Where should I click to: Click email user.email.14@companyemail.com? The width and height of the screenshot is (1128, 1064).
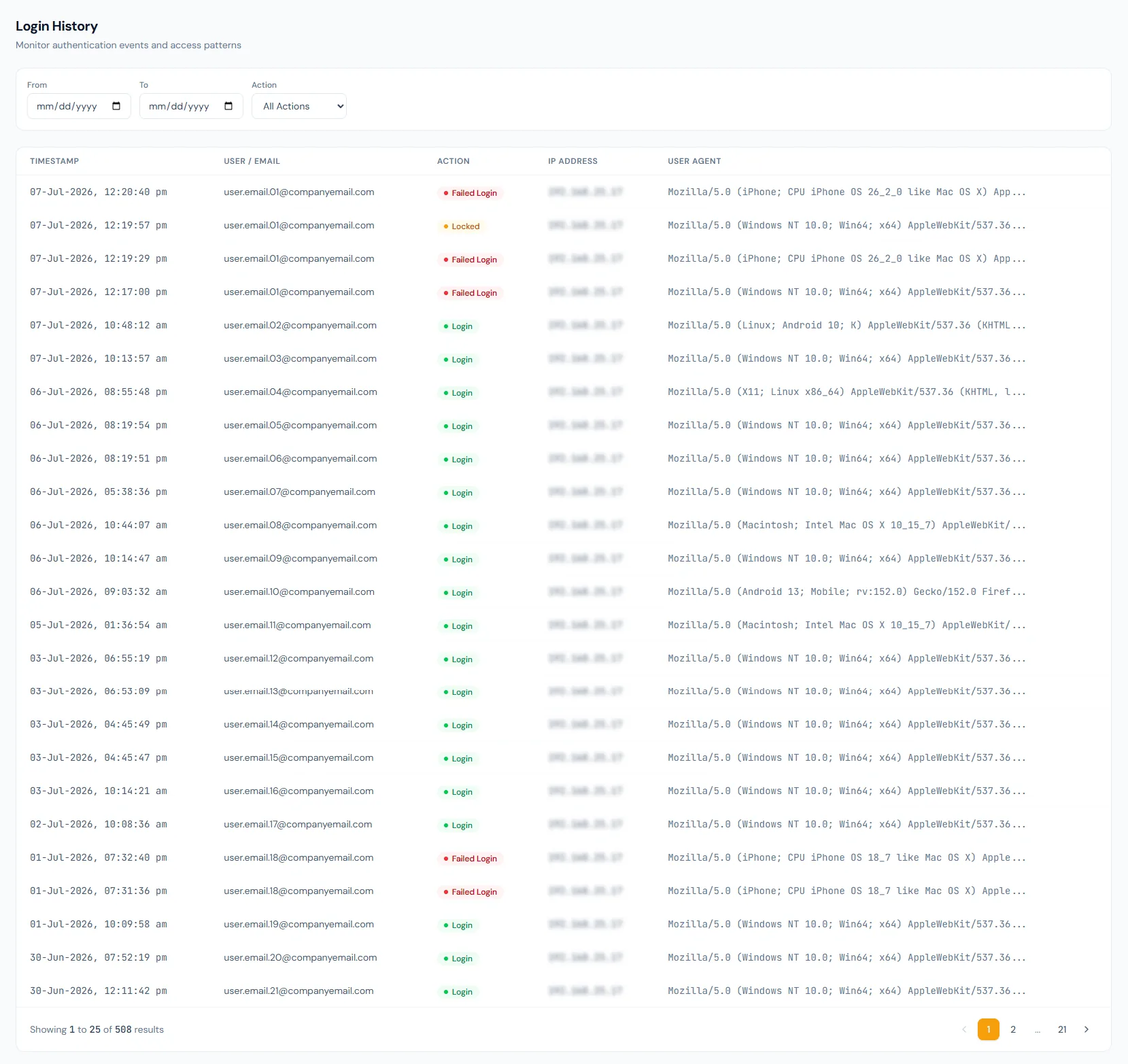tap(298, 724)
